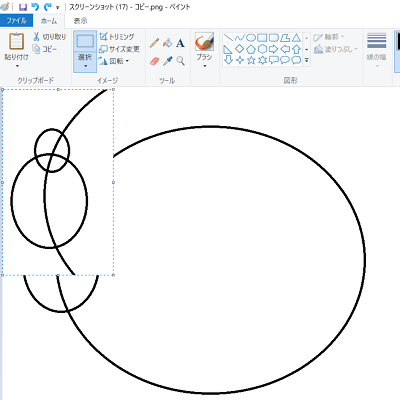Choose the Six-point star shape
The width and height of the screenshot is (400, 400).
click(x=262, y=60)
